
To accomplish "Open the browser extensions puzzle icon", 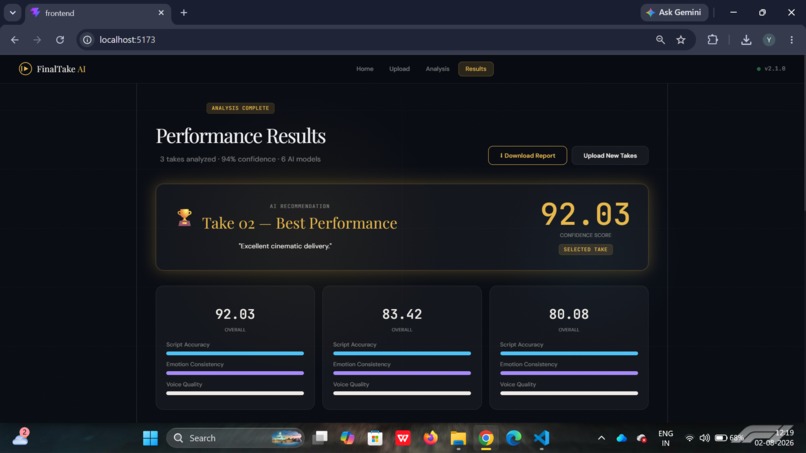I will coord(712,40).
